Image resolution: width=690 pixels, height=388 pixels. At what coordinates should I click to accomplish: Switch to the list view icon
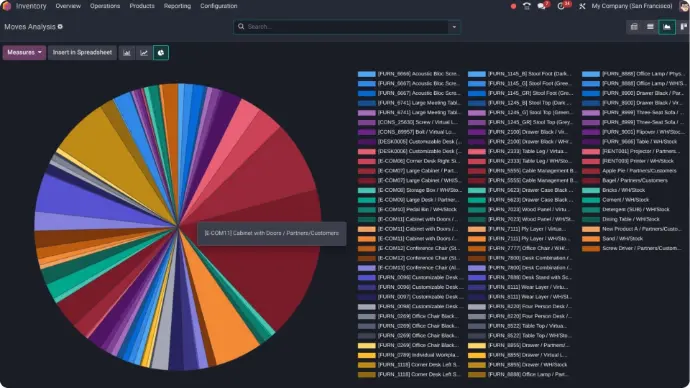click(x=650, y=27)
